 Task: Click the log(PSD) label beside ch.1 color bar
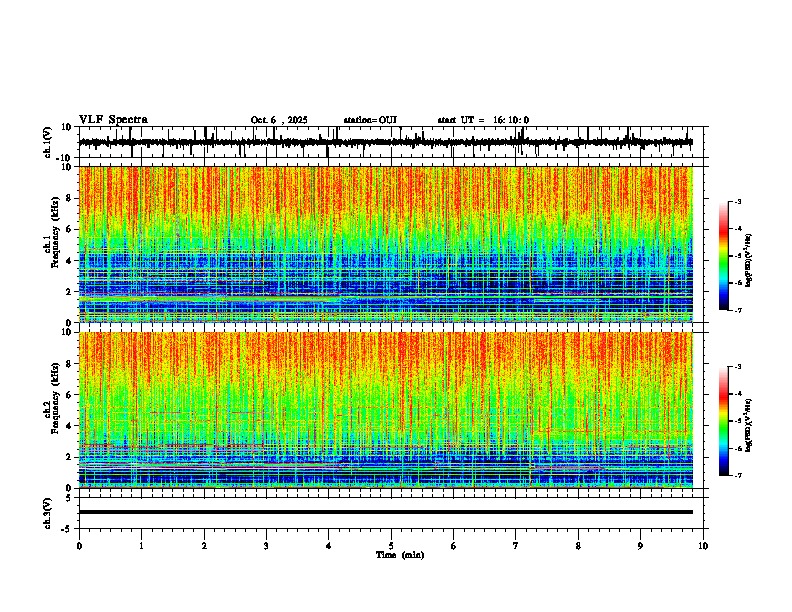[x=749, y=261]
